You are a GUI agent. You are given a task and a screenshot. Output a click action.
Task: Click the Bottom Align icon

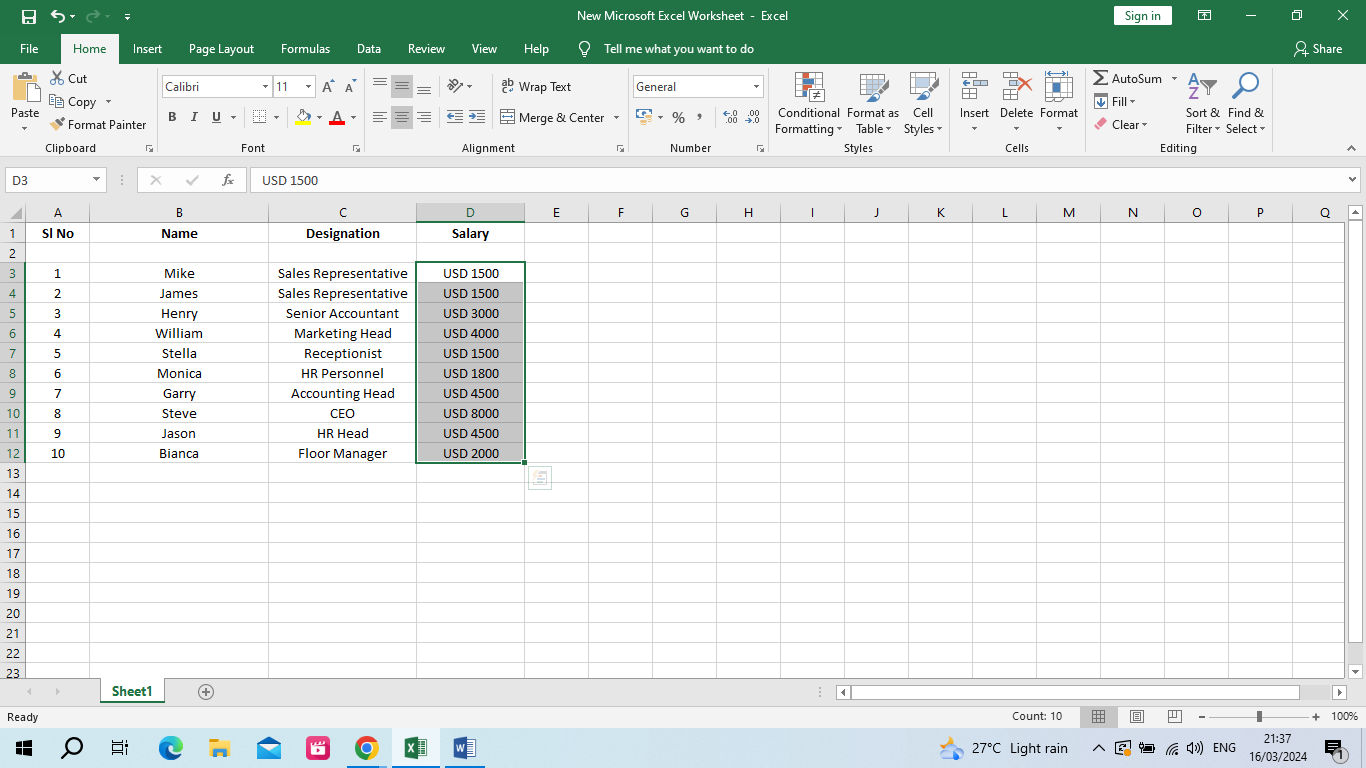(x=424, y=87)
